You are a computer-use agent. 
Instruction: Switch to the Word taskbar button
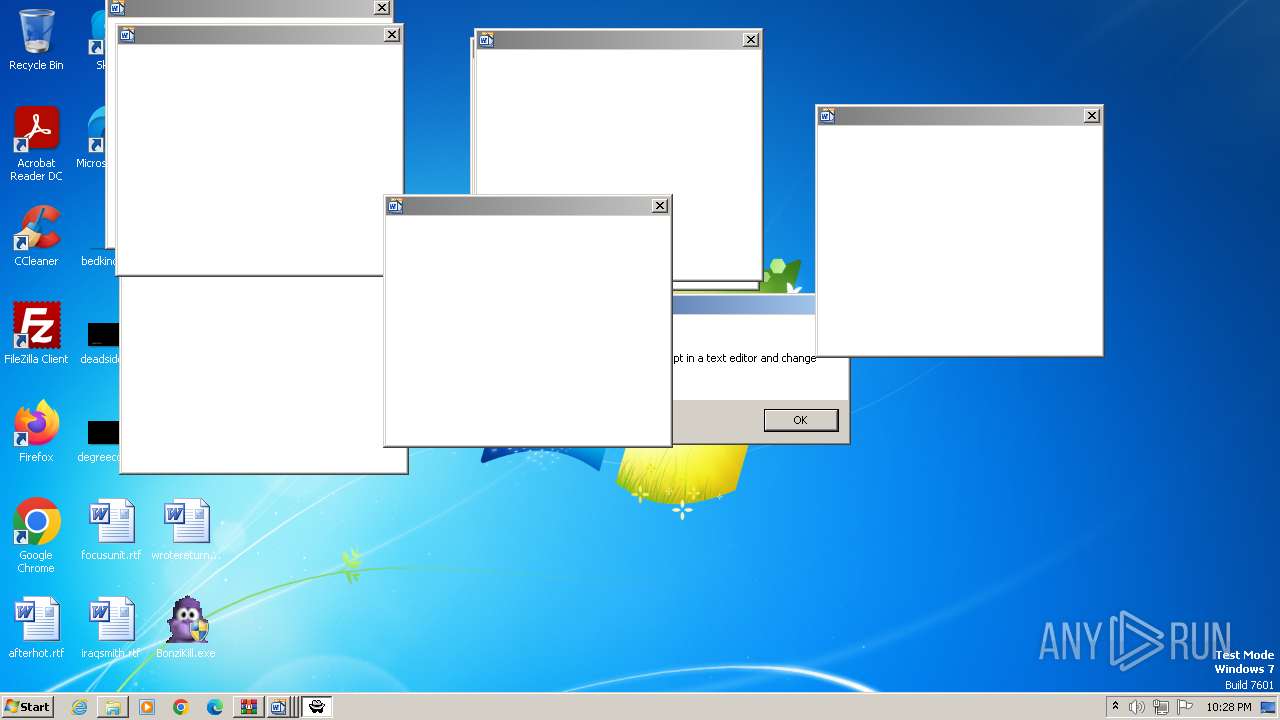click(x=279, y=707)
